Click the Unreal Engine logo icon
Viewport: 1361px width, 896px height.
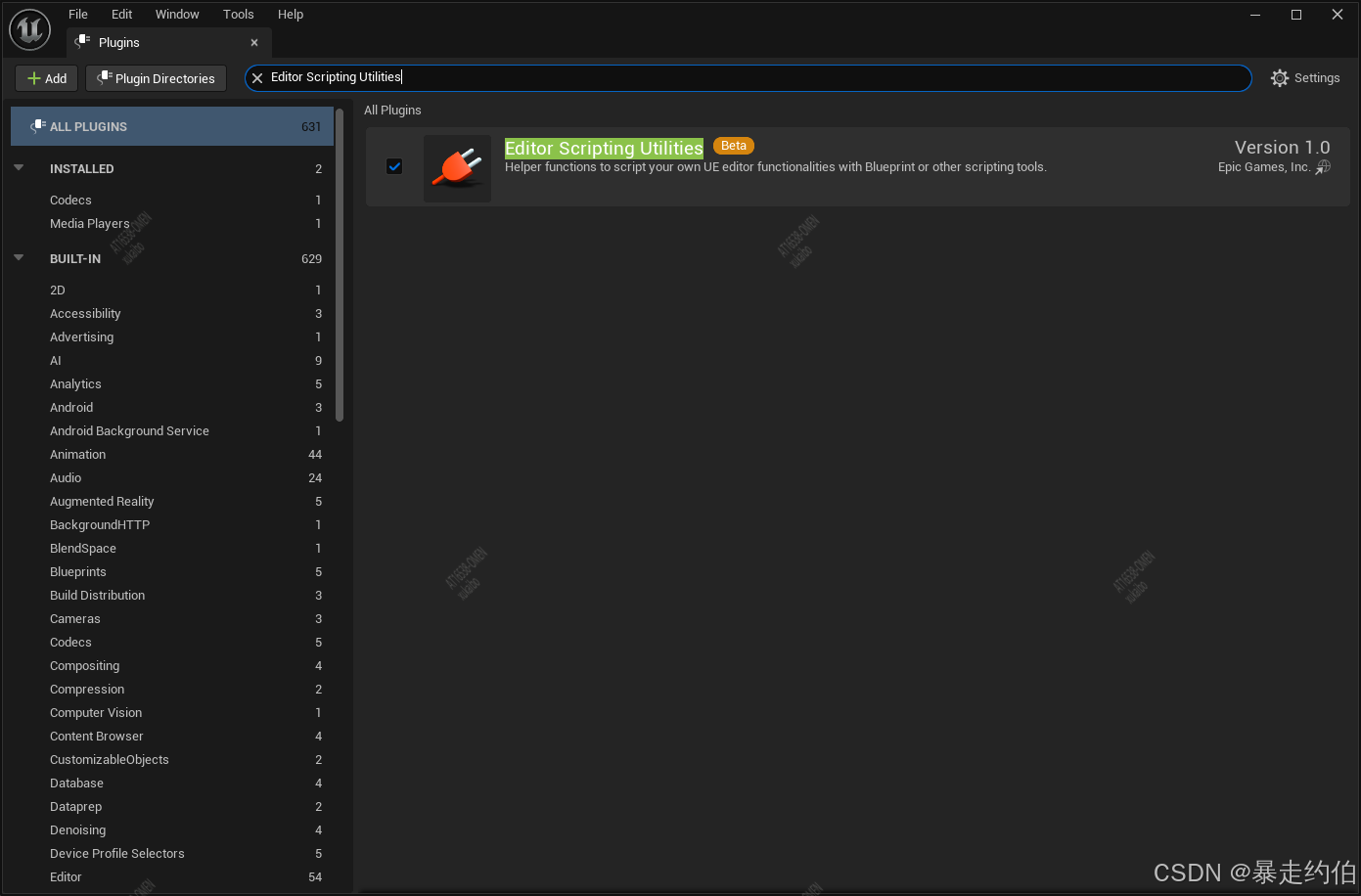tap(29, 29)
